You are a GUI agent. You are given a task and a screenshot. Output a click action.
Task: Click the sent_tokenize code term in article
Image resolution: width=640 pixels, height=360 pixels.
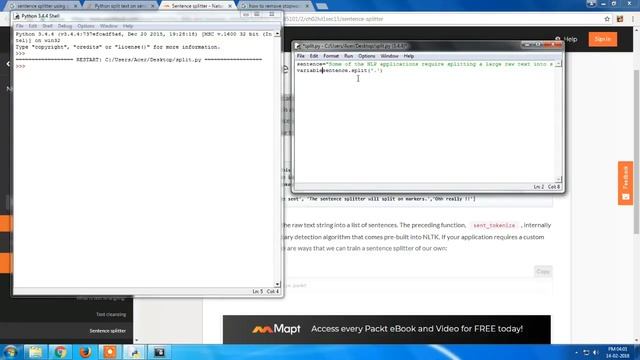pyautogui.click(x=494, y=225)
